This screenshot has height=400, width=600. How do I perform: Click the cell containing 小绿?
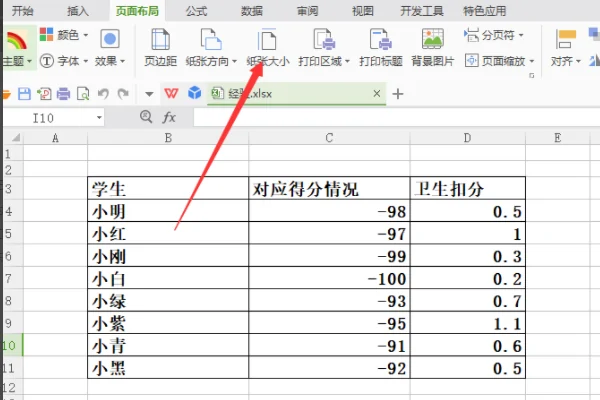(168, 300)
